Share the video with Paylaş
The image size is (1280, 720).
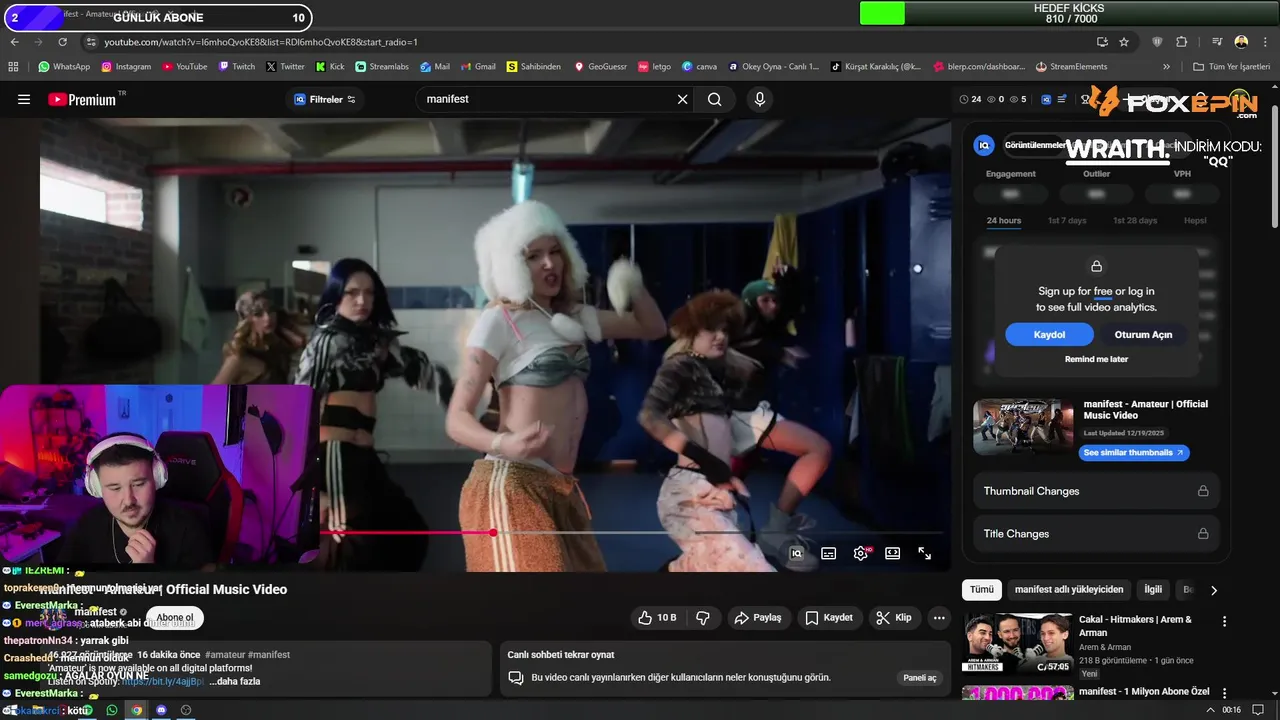(x=758, y=618)
